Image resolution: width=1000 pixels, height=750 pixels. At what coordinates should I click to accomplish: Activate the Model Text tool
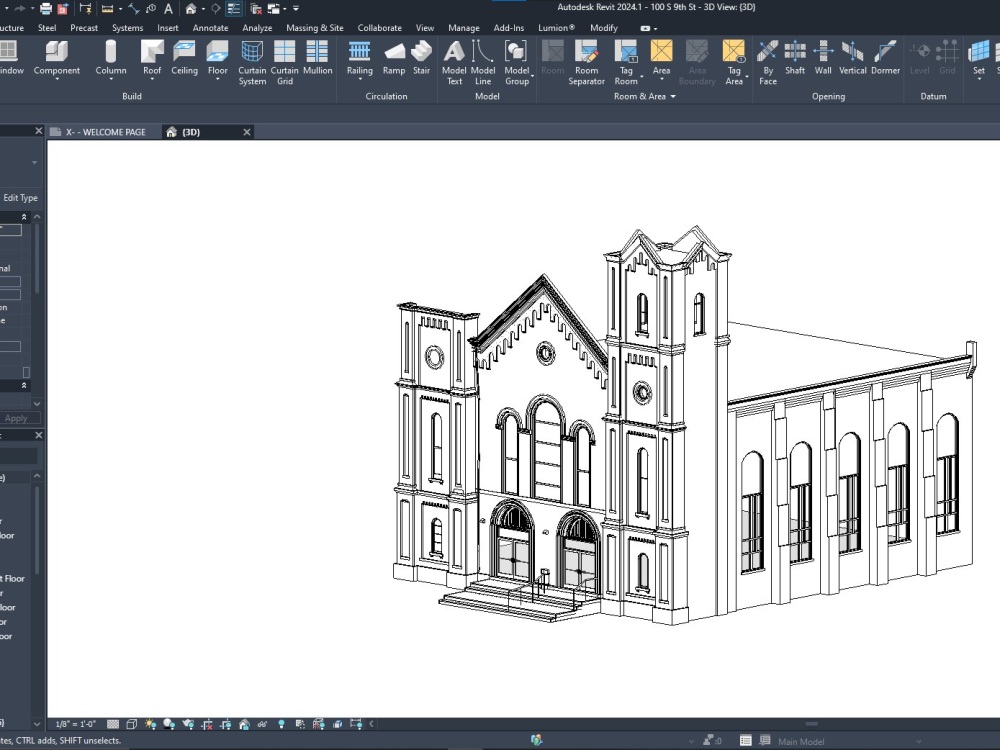tap(454, 62)
